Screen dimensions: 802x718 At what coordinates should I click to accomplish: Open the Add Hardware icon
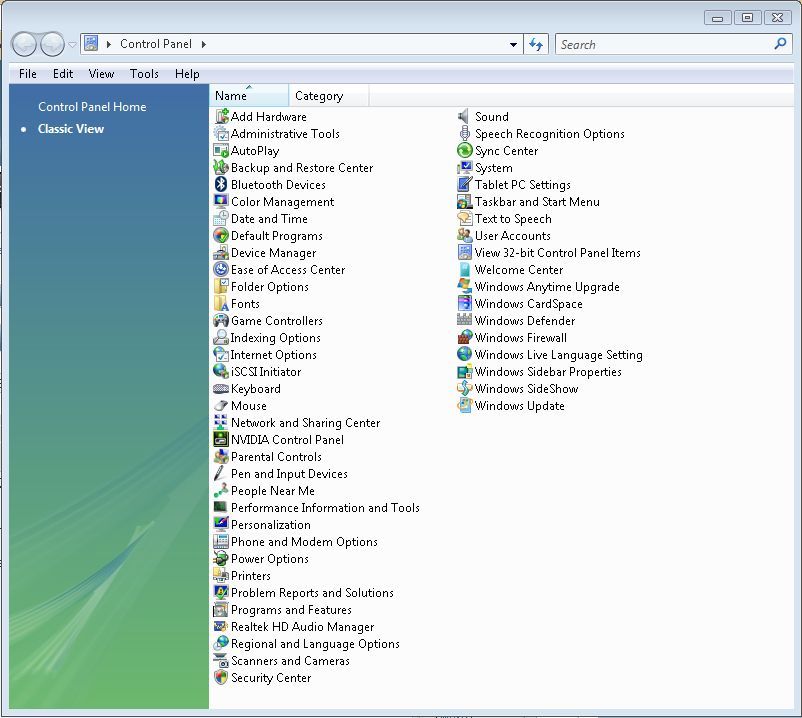point(221,117)
